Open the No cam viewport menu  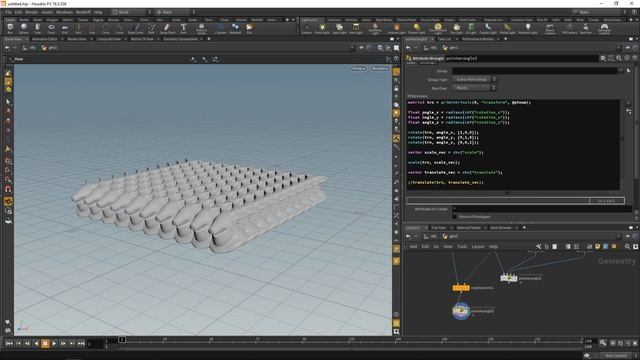380,68
